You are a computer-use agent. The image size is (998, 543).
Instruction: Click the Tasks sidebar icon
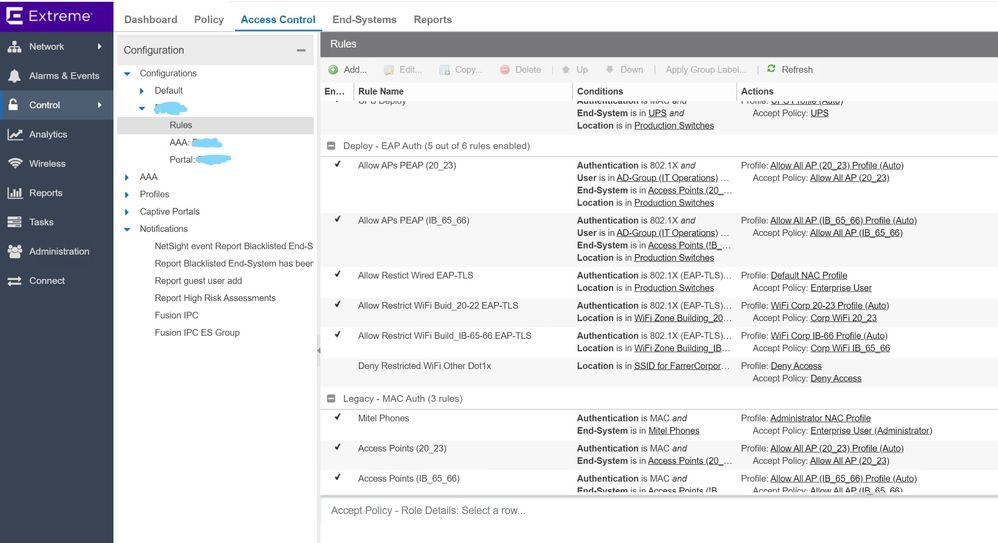click(x=14, y=222)
